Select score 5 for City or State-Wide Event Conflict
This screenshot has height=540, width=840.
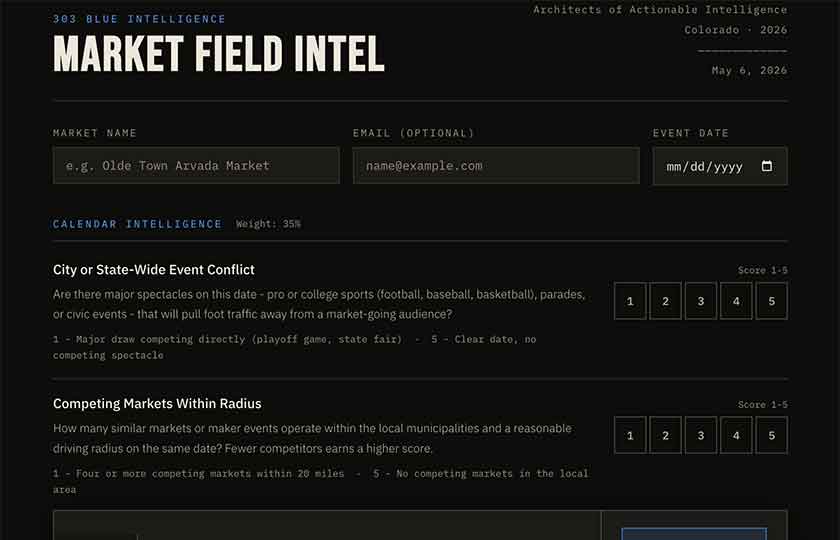(771, 301)
